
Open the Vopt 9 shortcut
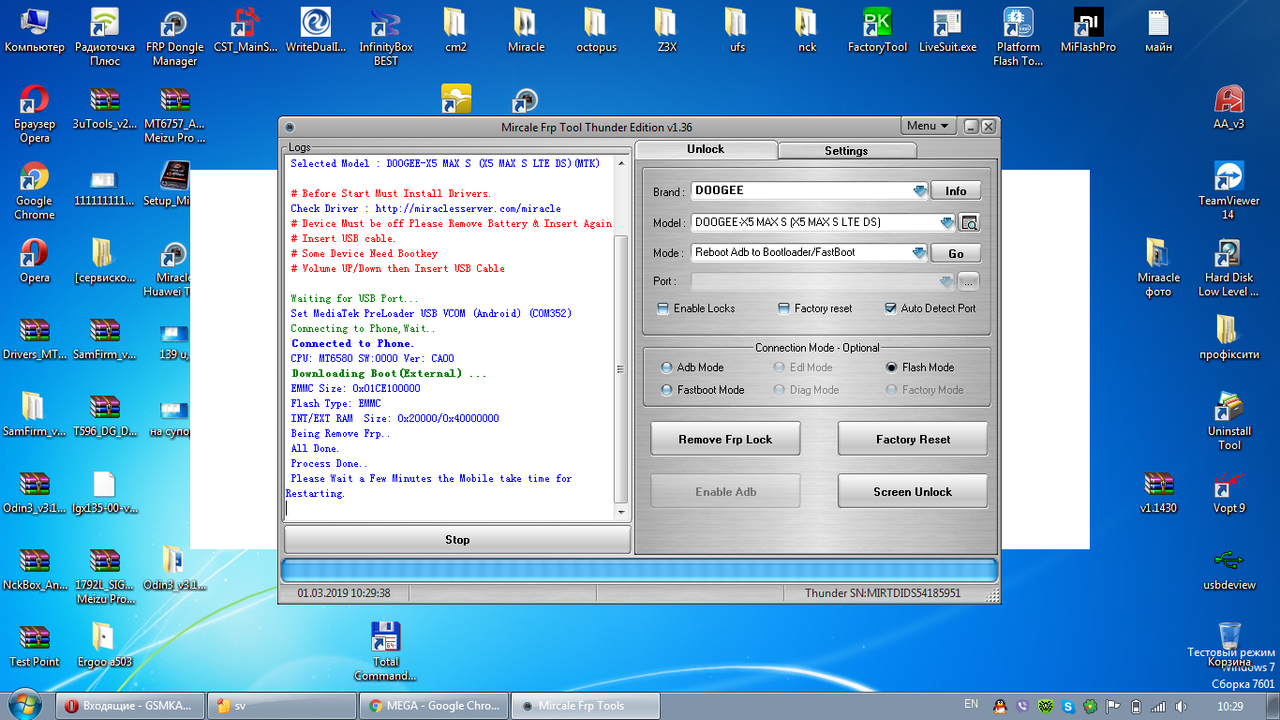coord(1228,491)
